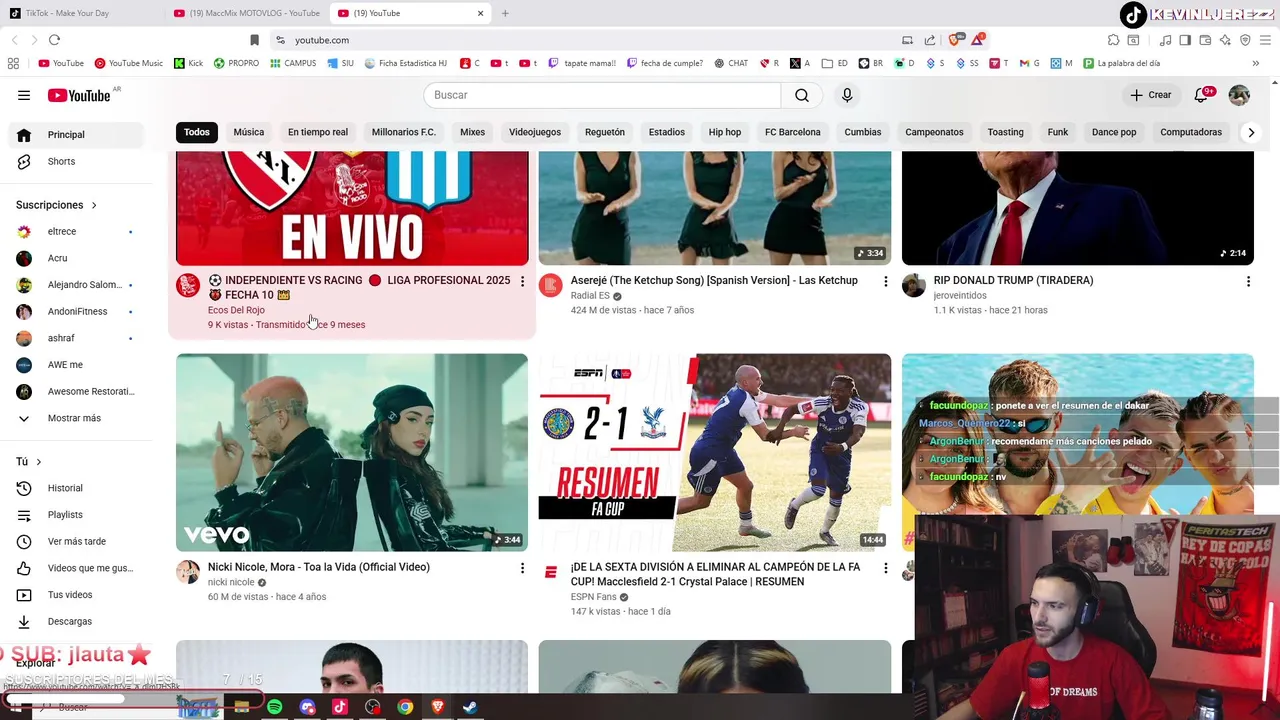This screenshot has width=1280, height=720.
Task: Start voice search with microphone icon
Action: coord(847,95)
